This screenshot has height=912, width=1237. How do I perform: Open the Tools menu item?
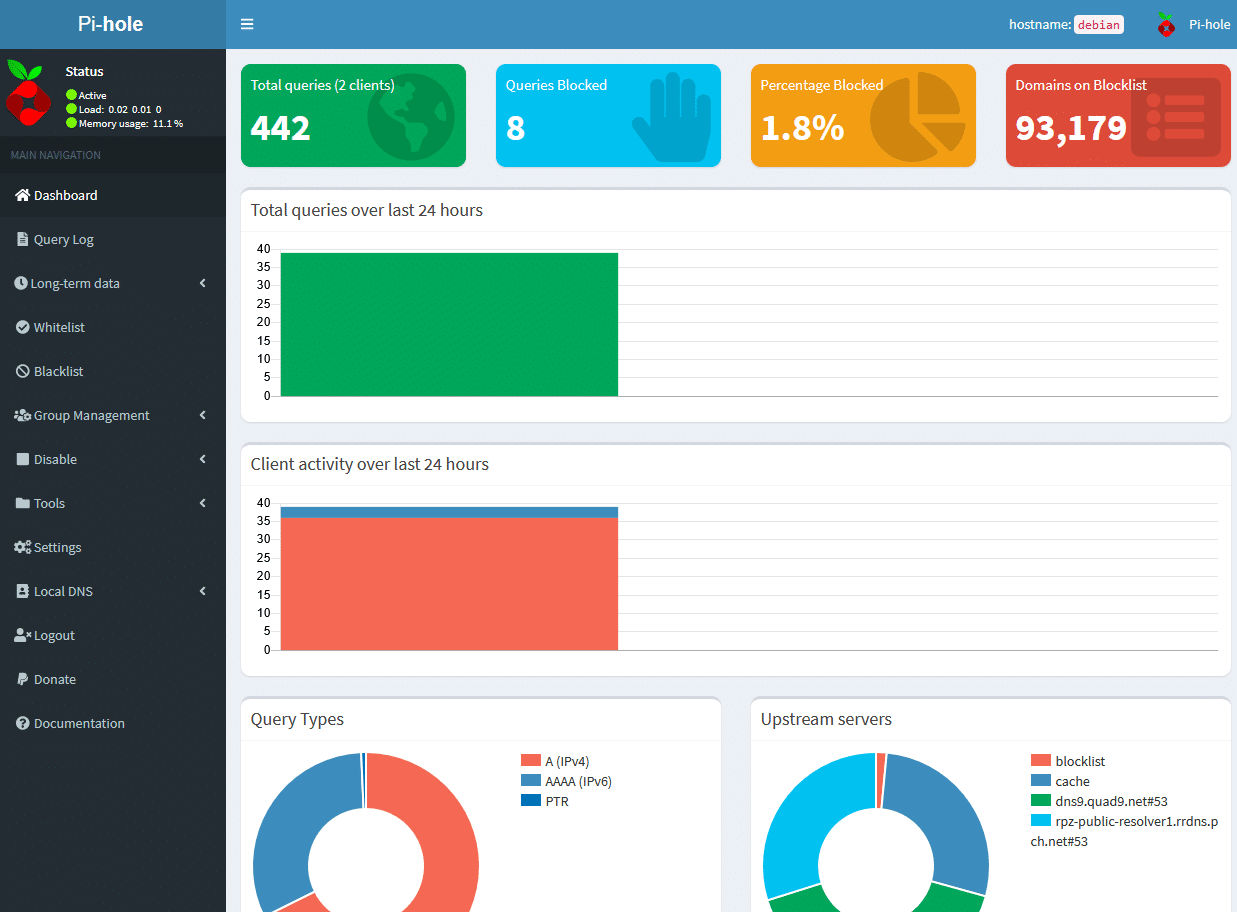[x=49, y=504]
